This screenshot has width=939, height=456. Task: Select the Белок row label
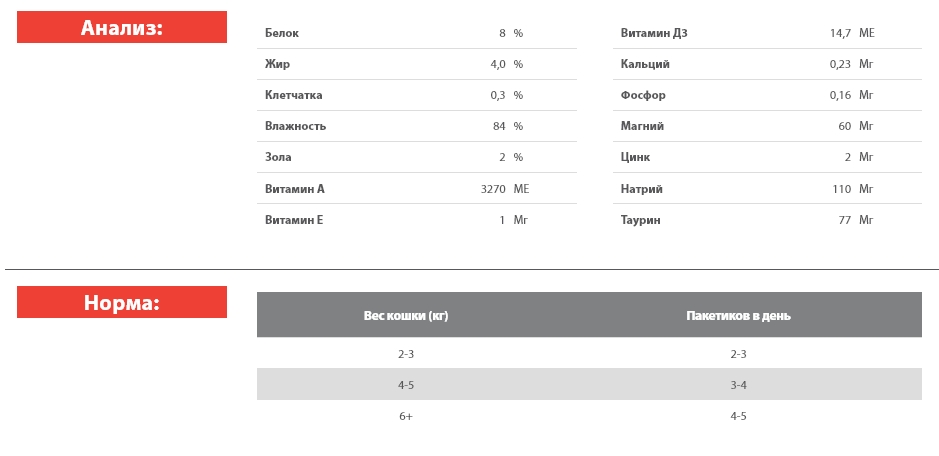coord(282,33)
